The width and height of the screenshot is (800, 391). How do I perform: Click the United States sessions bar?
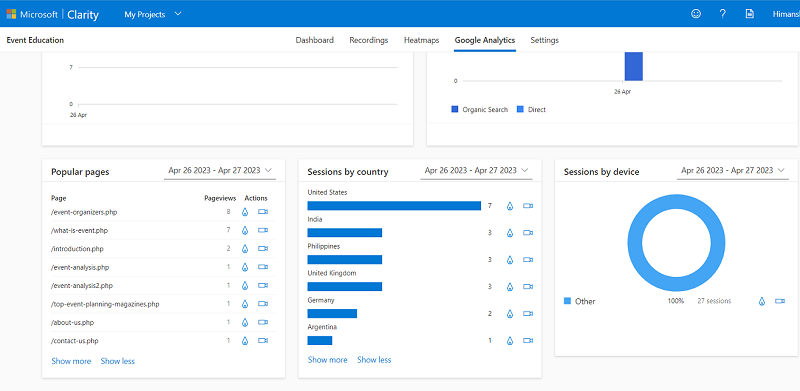394,206
